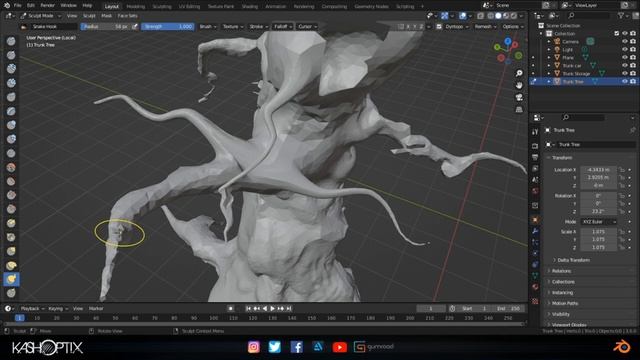Viewport: 640px width, 360px height.
Task: Open the XYZ Euler rotation mode dropdown
Action: pyautogui.click(x=598, y=222)
